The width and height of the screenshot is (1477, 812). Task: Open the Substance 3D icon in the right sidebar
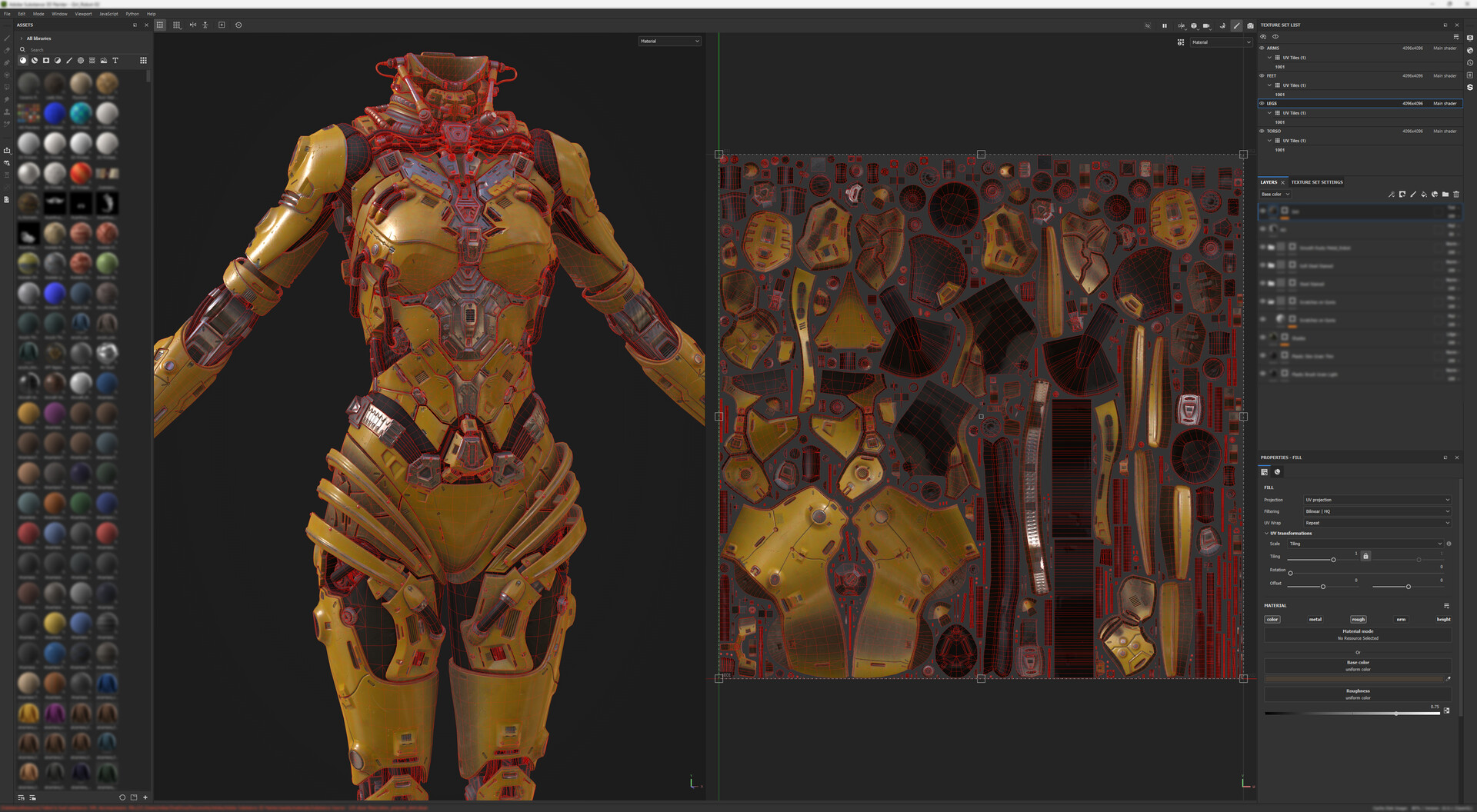1470,87
